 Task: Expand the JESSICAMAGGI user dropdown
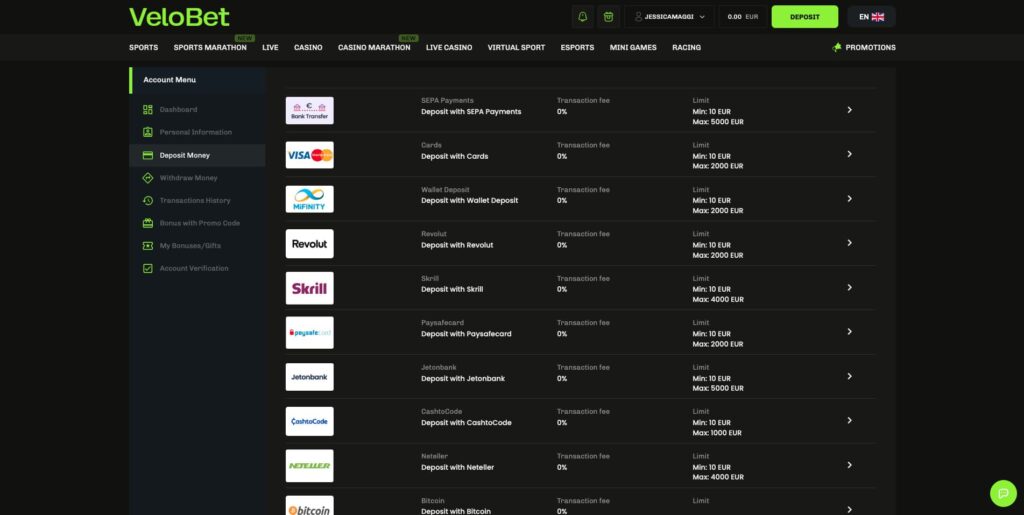pyautogui.click(x=670, y=17)
